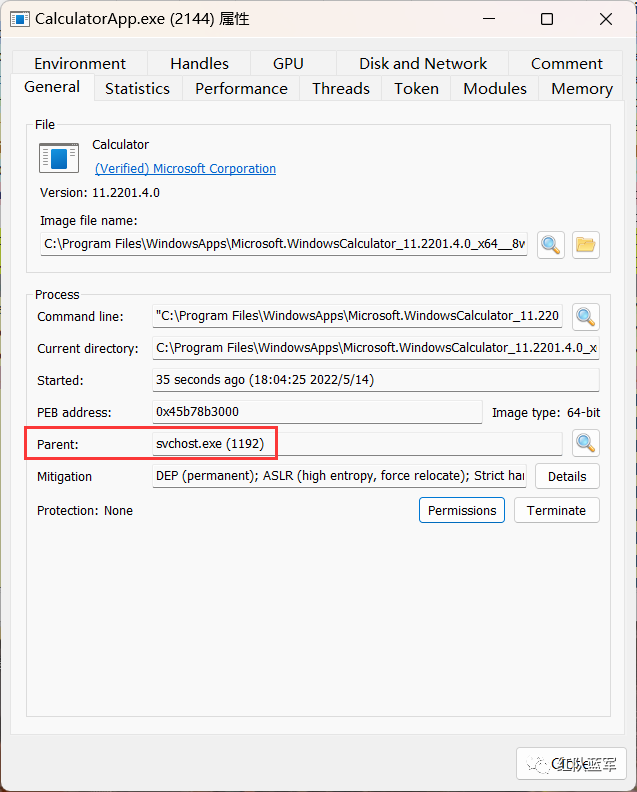Click the magnifier icon beside Parent process
Image resolution: width=637 pixels, height=792 pixels.
[x=586, y=443]
